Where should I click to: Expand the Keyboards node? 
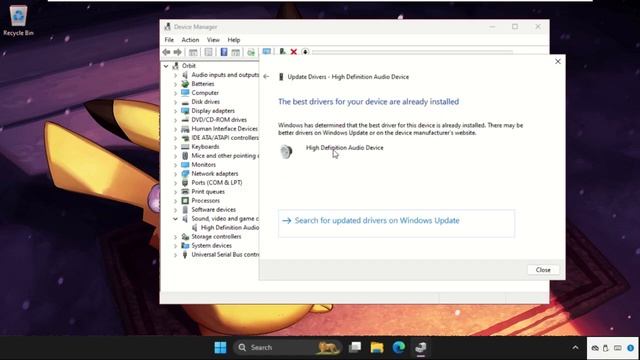tap(176, 147)
